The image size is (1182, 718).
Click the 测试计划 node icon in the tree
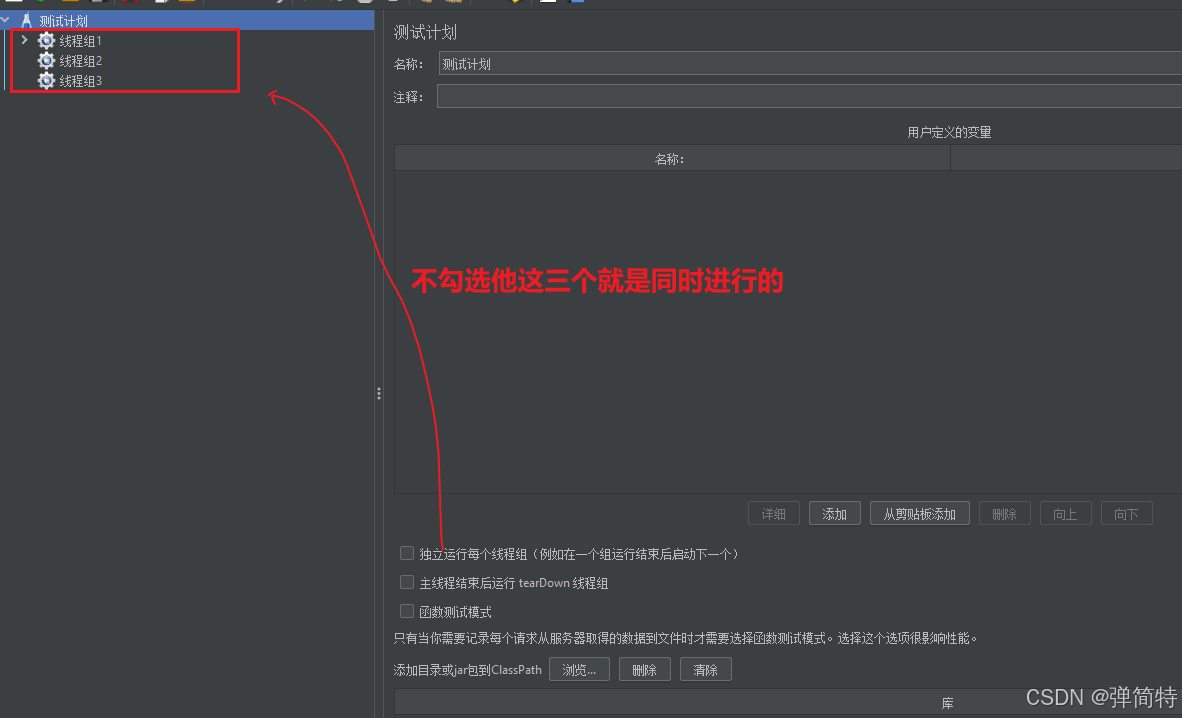pos(27,19)
